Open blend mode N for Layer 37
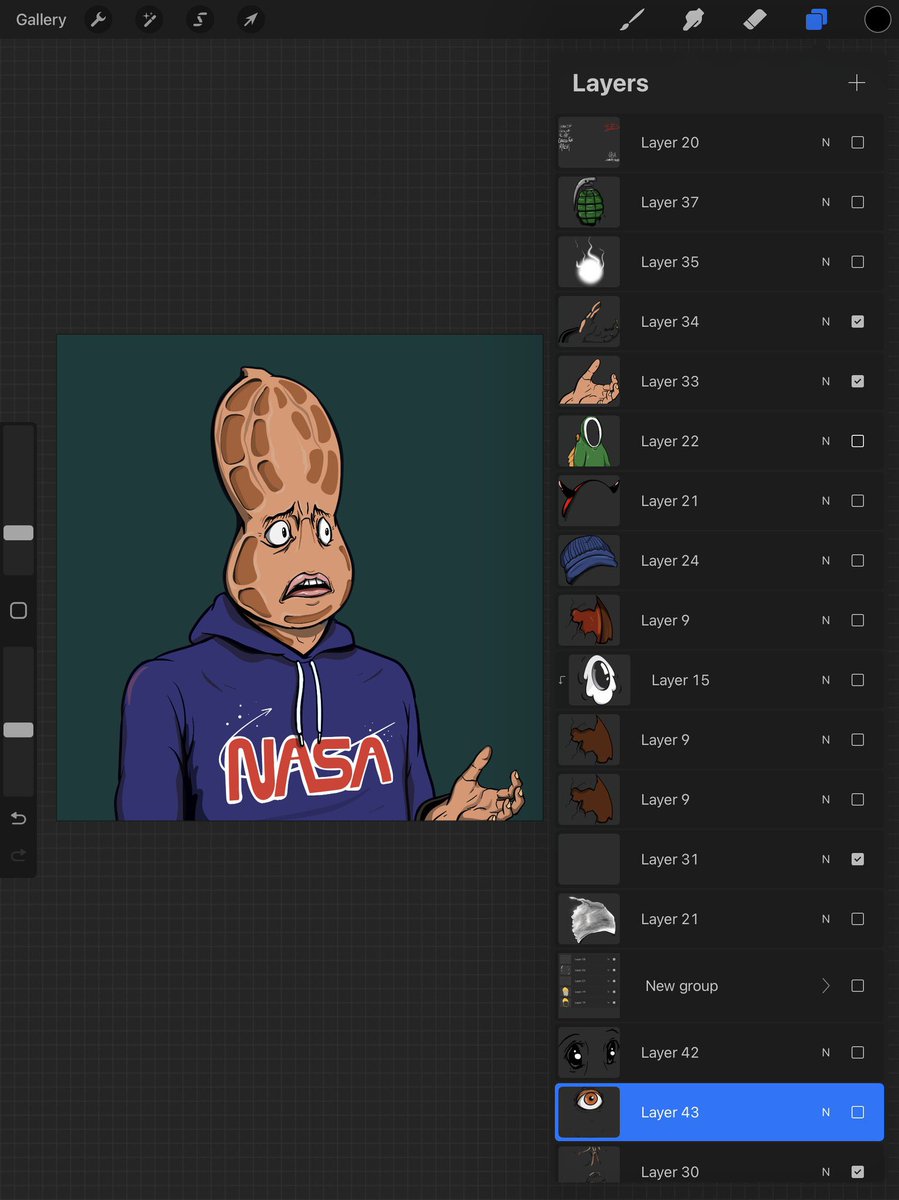Viewport: 899px width, 1200px height. 826,202
